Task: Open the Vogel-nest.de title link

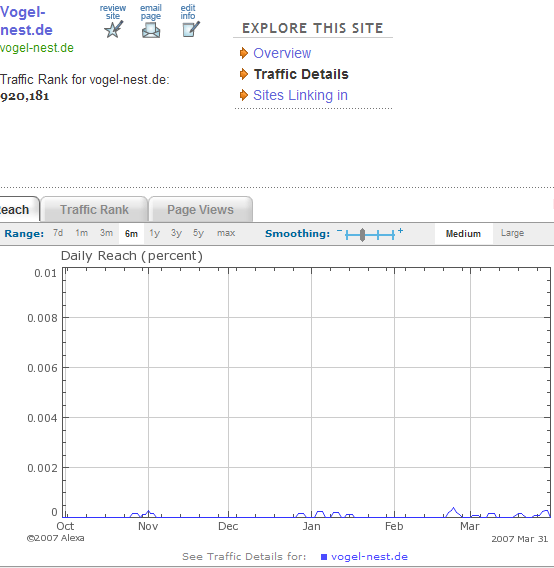Action: click(x=26, y=21)
